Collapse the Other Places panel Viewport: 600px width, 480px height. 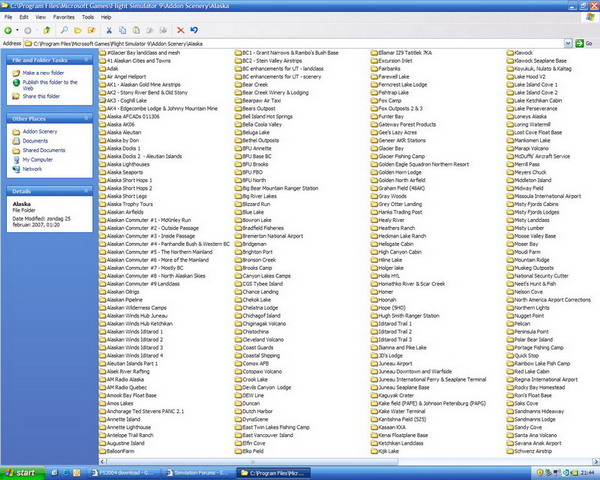pyautogui.click(x=86, y=118)
